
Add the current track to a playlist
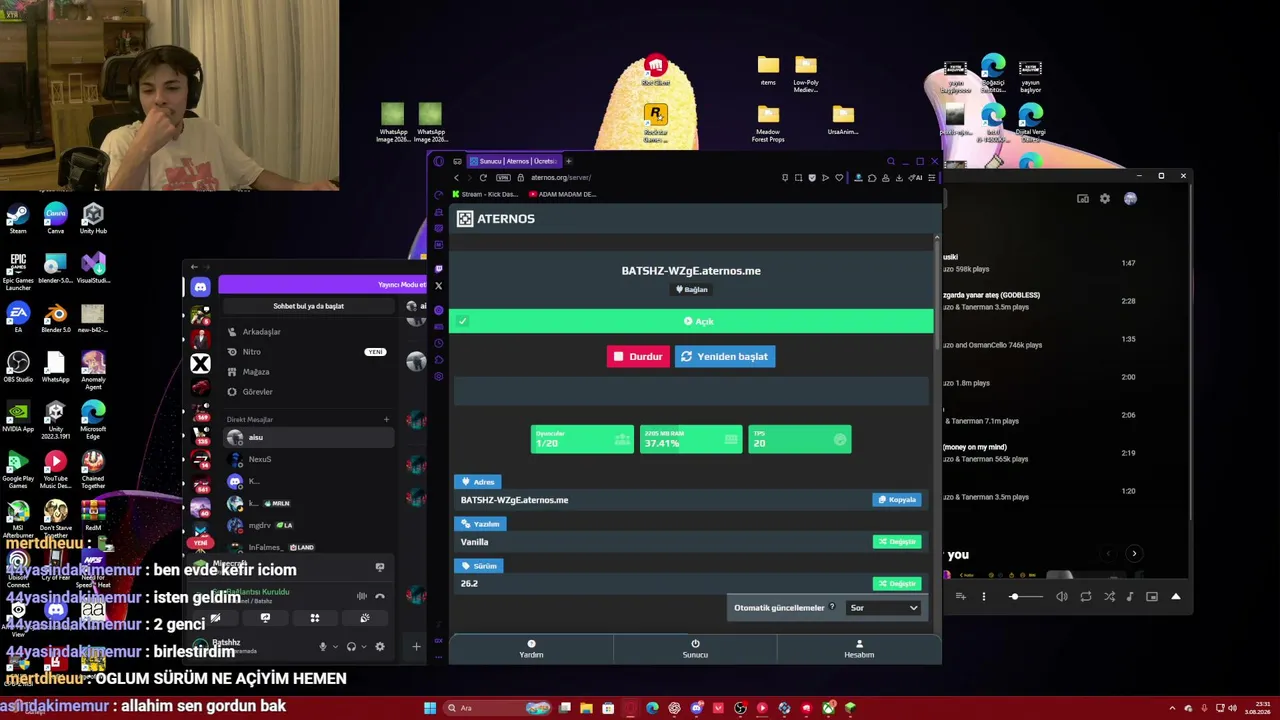tap(961, 597)
